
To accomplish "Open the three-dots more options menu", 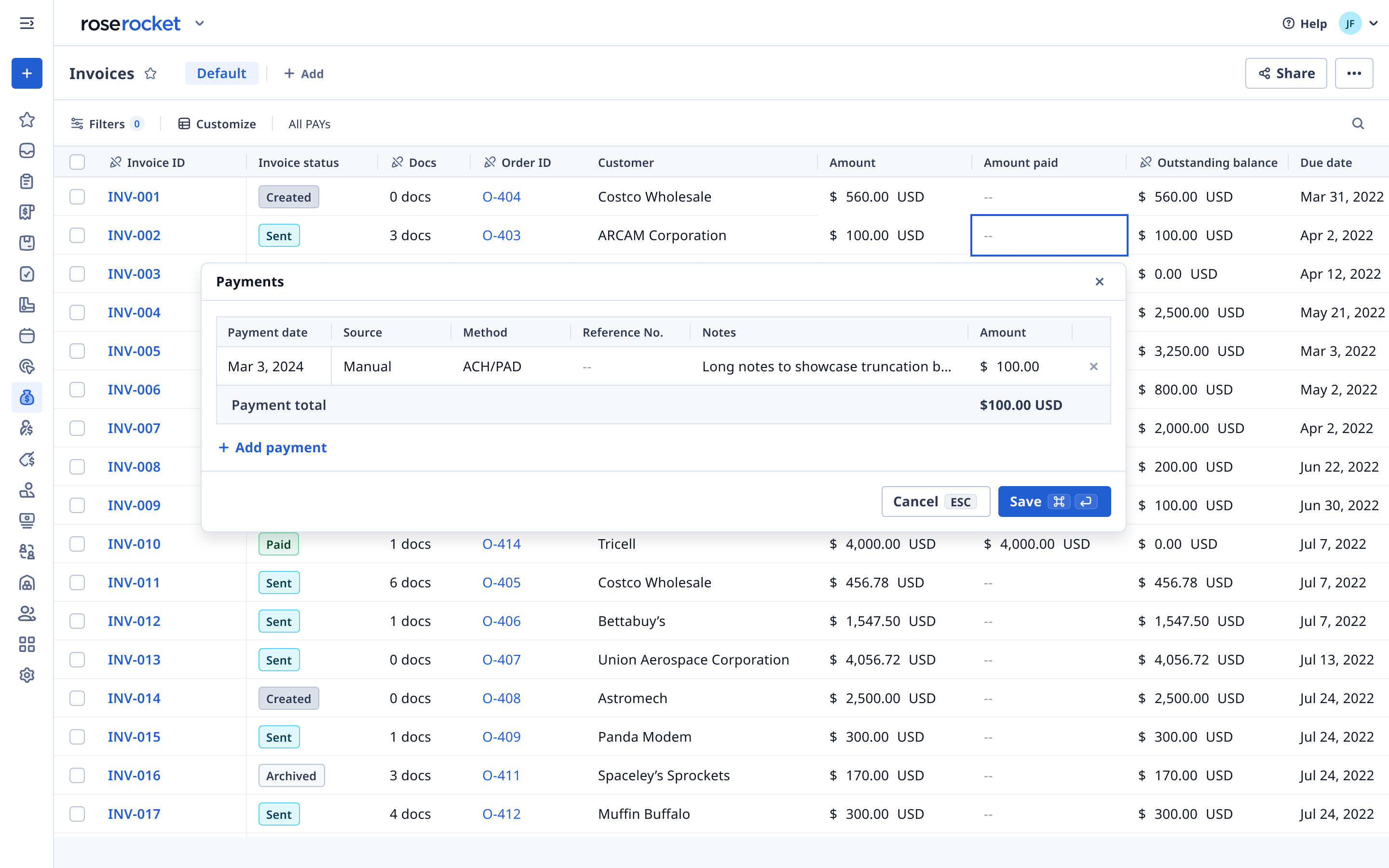I will click(x=1354, y=73).
